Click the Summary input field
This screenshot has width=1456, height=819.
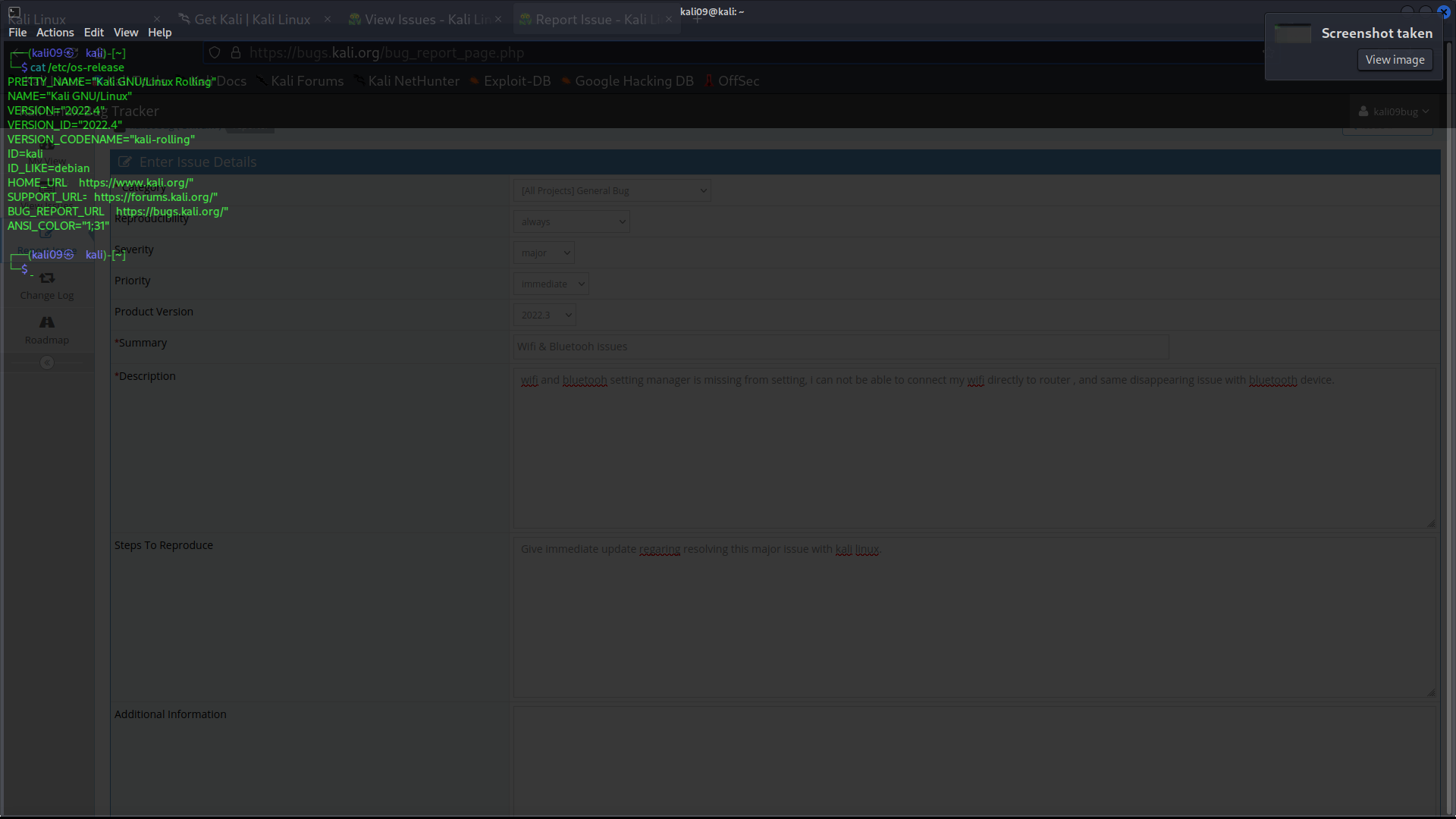840,347
